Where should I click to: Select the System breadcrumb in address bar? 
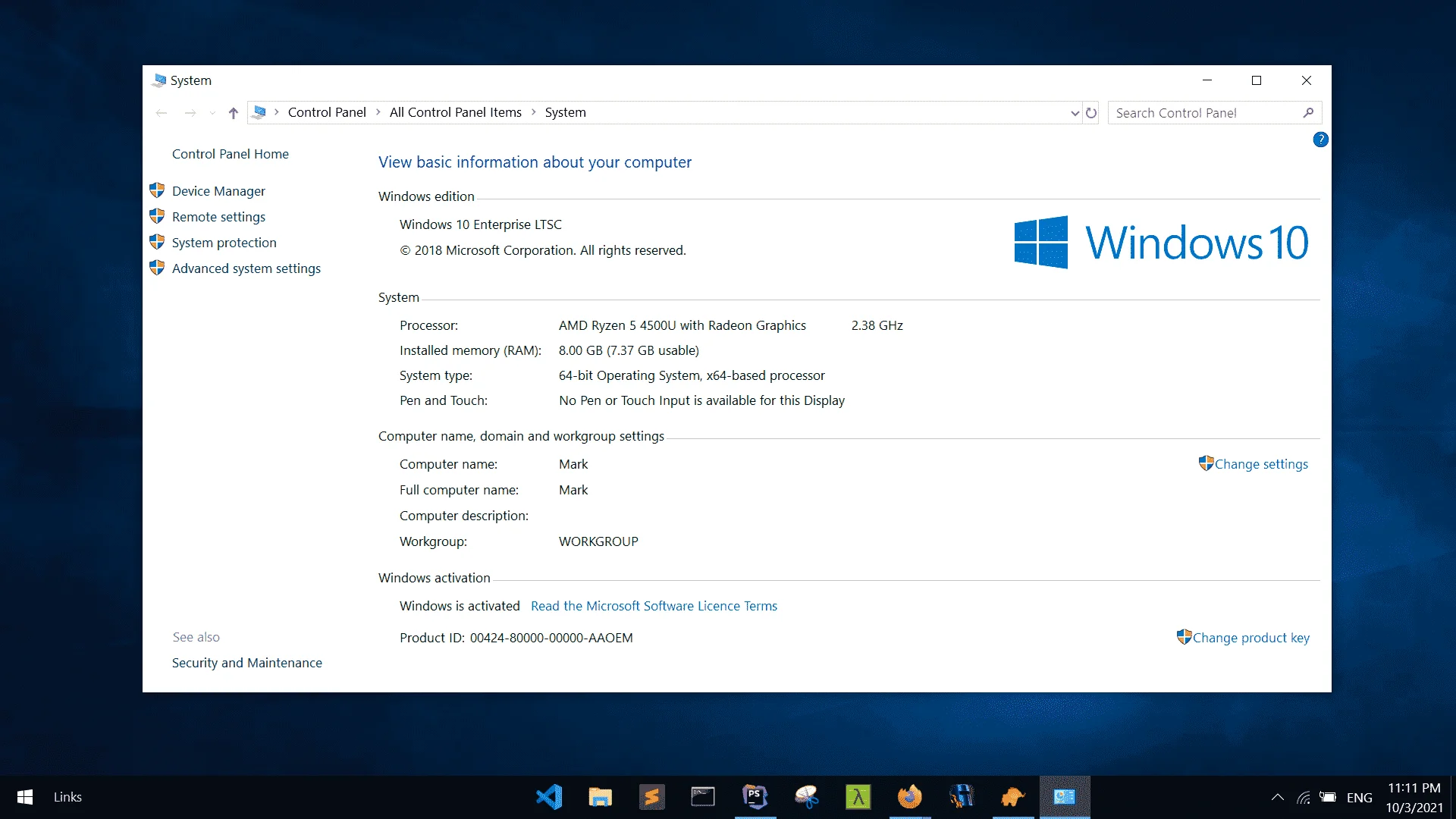(565, 112)
